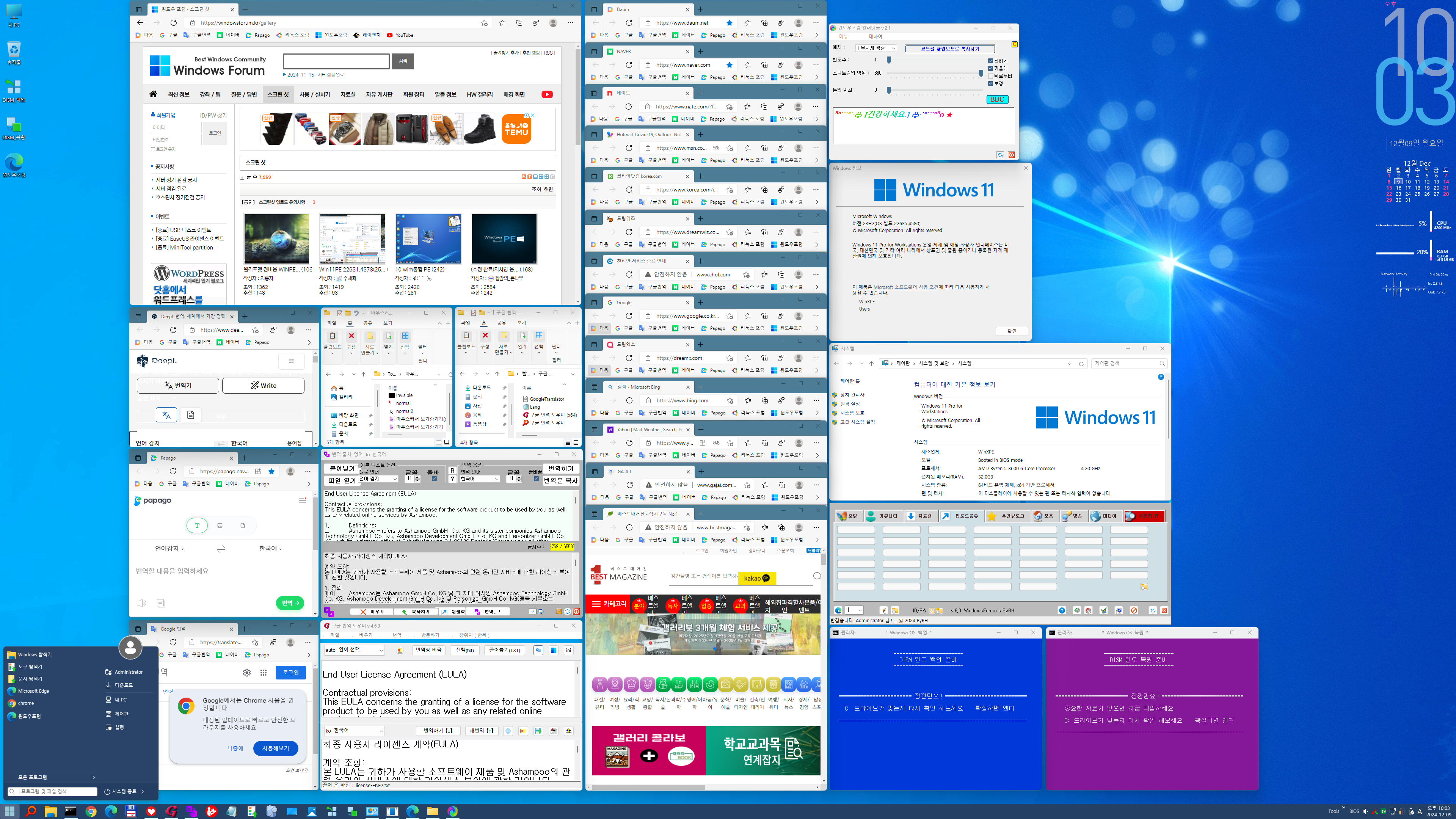Click the favorite star in Daum address bar

pyautogui.click(x=729, y=23)
